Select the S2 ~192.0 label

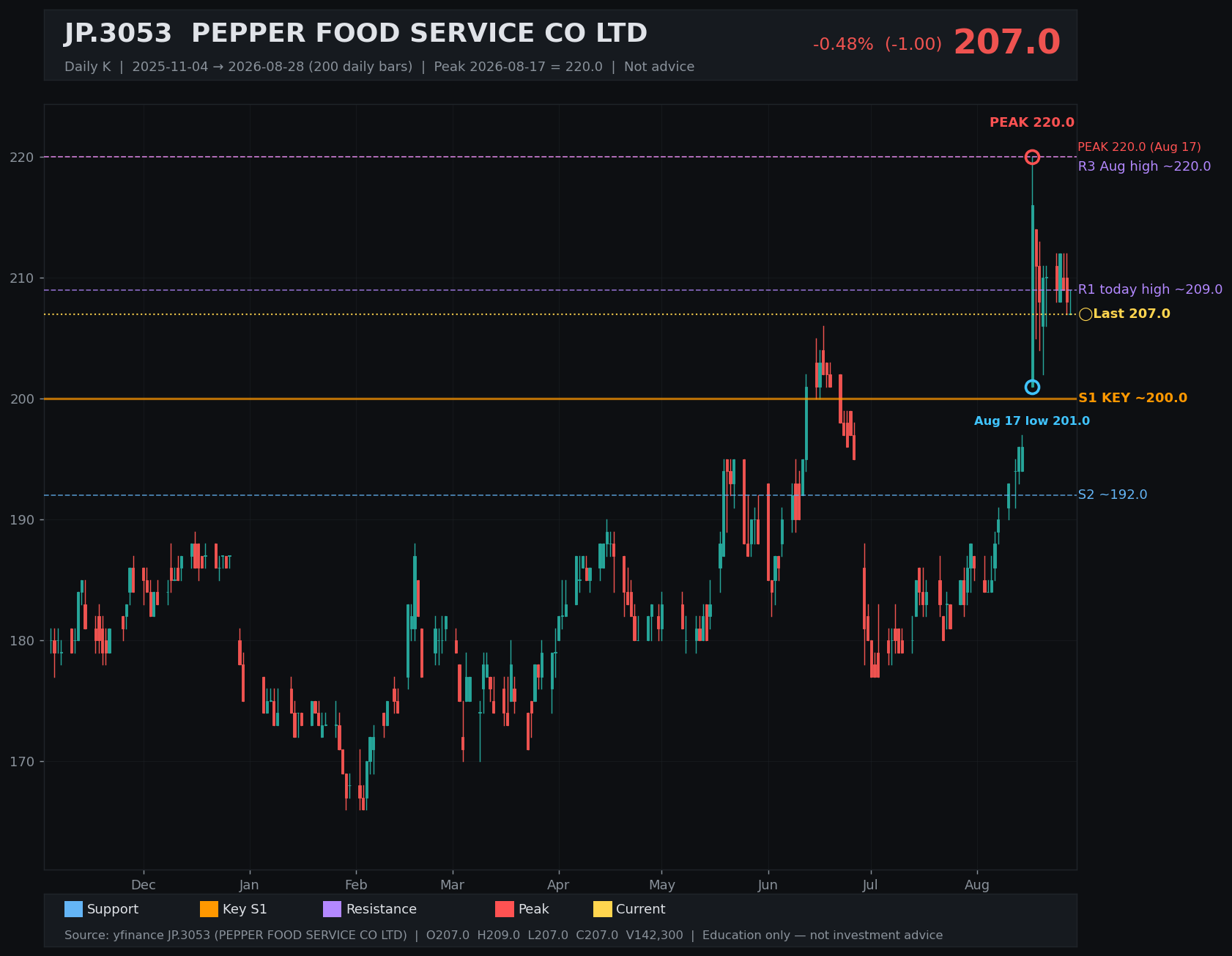coord(1113,494)
